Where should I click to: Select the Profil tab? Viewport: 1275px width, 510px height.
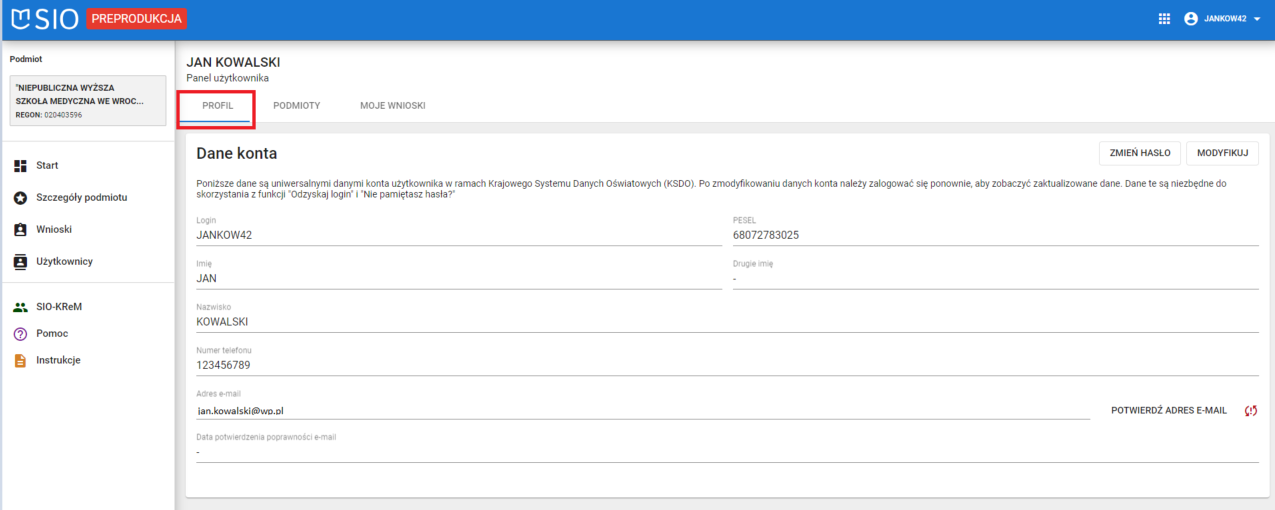[217, 106]
